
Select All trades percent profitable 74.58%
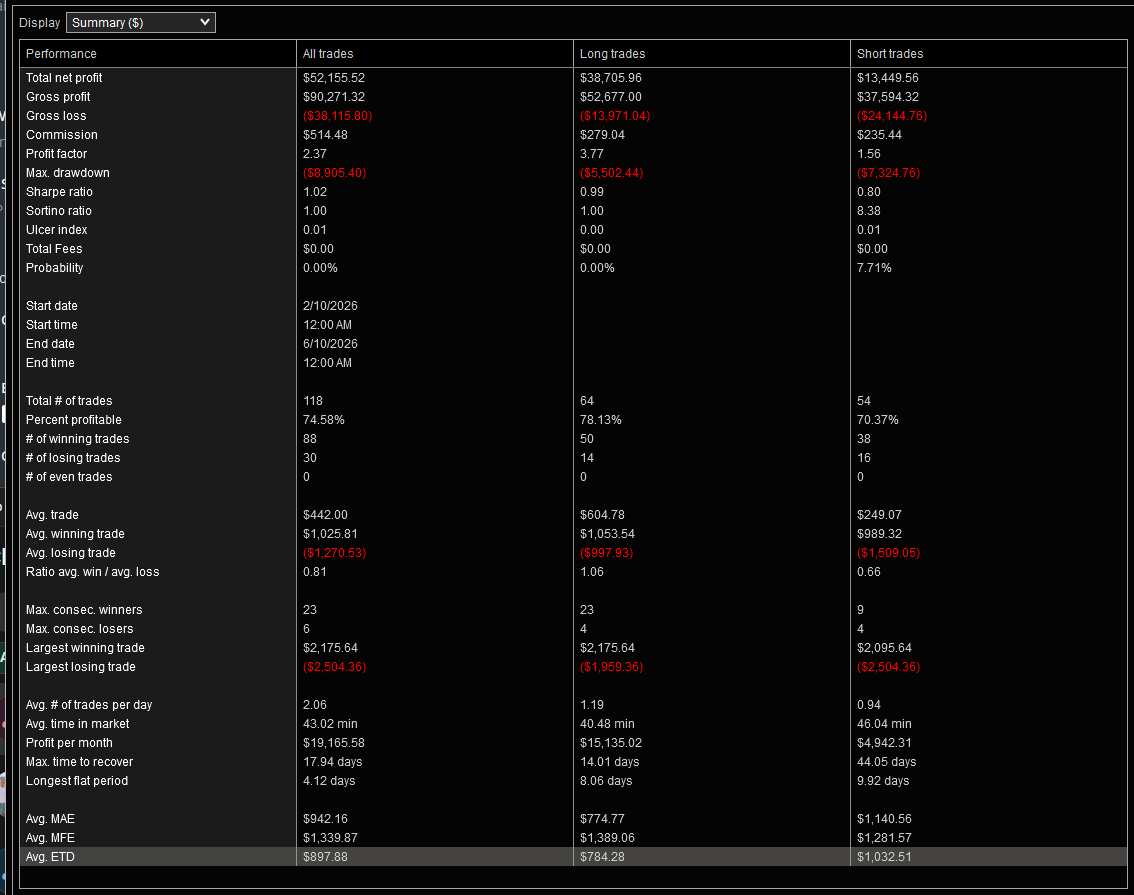(323, 419)
